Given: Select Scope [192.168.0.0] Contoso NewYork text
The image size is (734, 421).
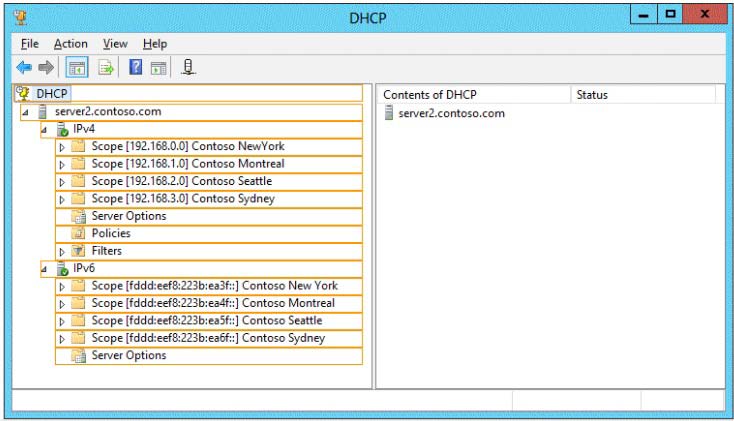Looking at the screenshot, I should (x=188, y=146).
